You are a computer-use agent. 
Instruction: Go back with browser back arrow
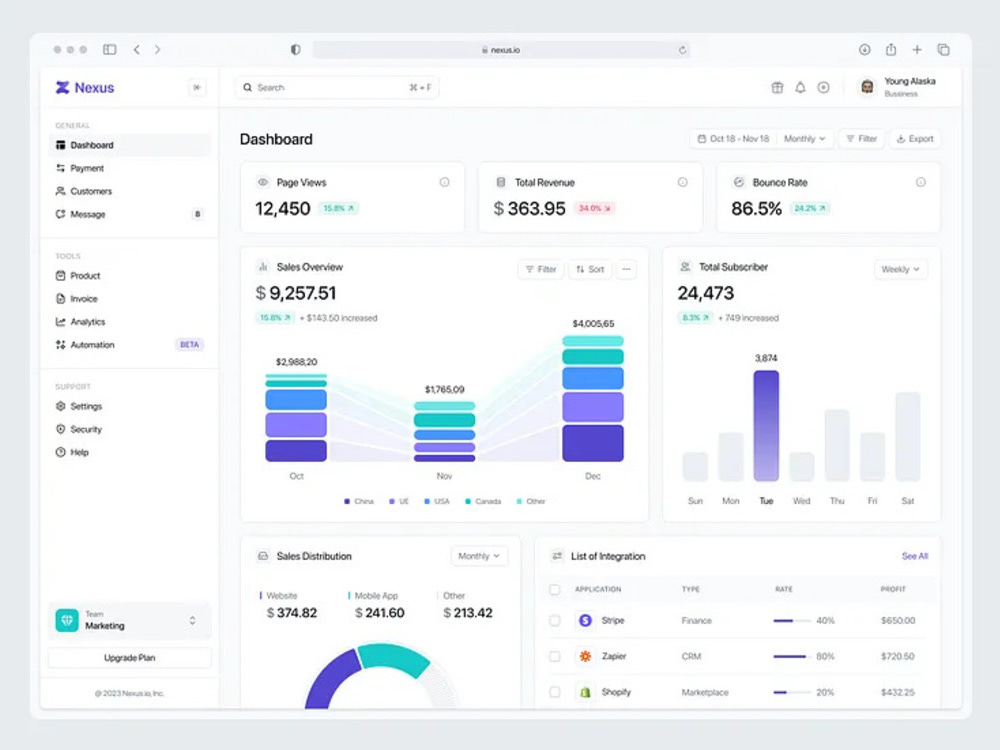coord(136,49)
